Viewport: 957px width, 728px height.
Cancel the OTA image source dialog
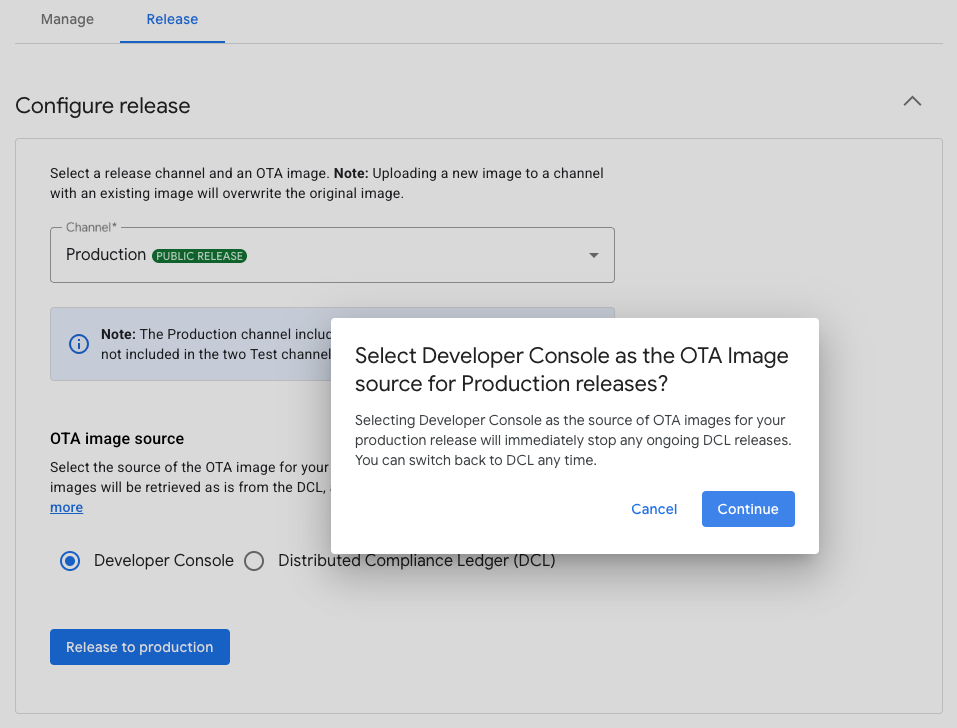tap(653, 509)
